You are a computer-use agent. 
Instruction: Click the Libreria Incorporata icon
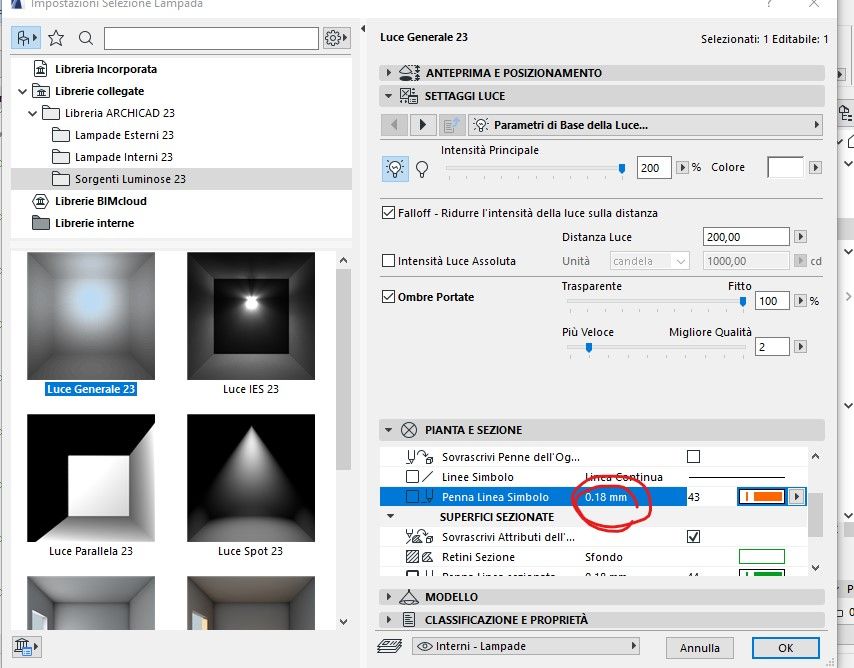[x=40, y=69]
